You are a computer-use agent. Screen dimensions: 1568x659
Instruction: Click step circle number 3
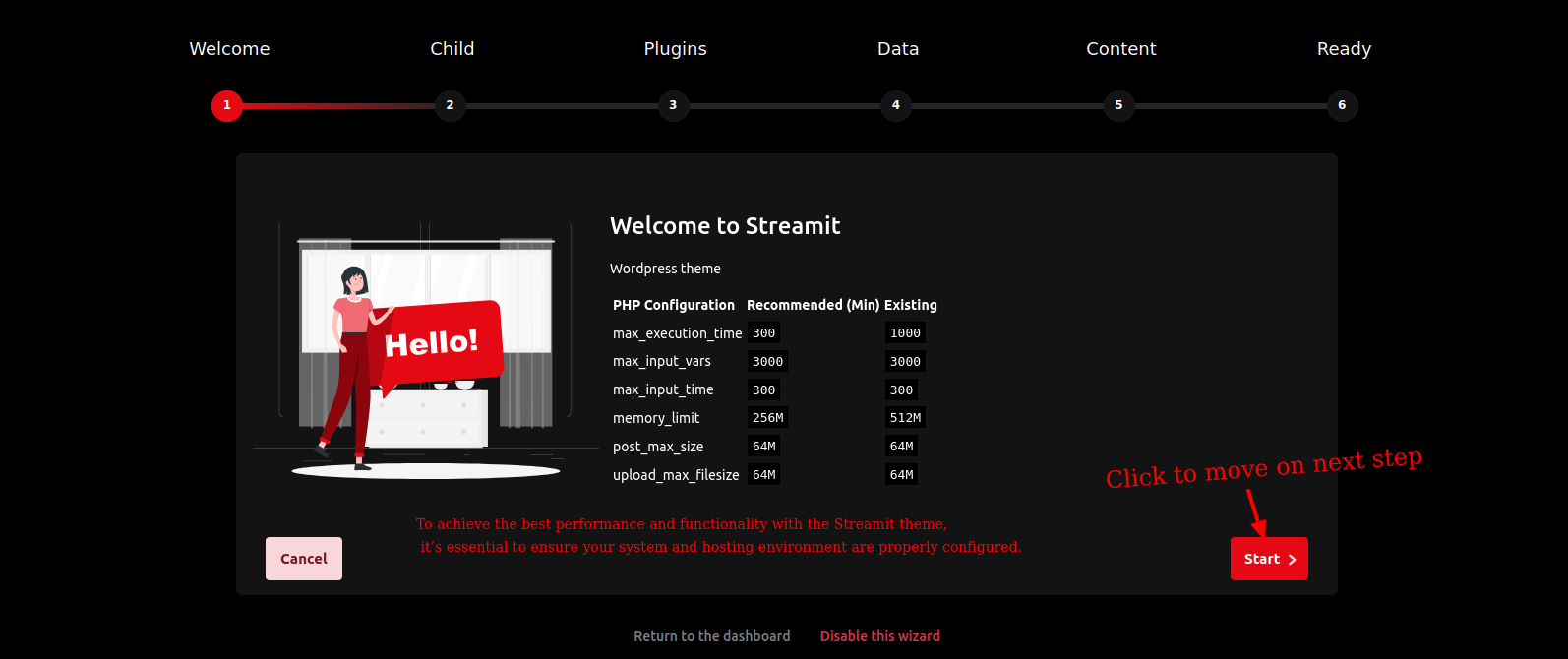coord(673,105)
